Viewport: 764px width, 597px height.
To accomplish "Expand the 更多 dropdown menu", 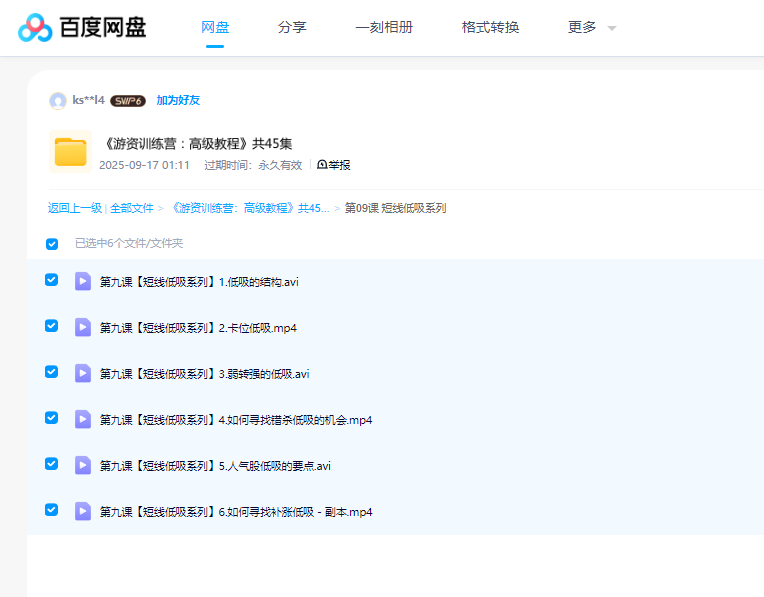I will pyautogui.click(x=592, y=28).
